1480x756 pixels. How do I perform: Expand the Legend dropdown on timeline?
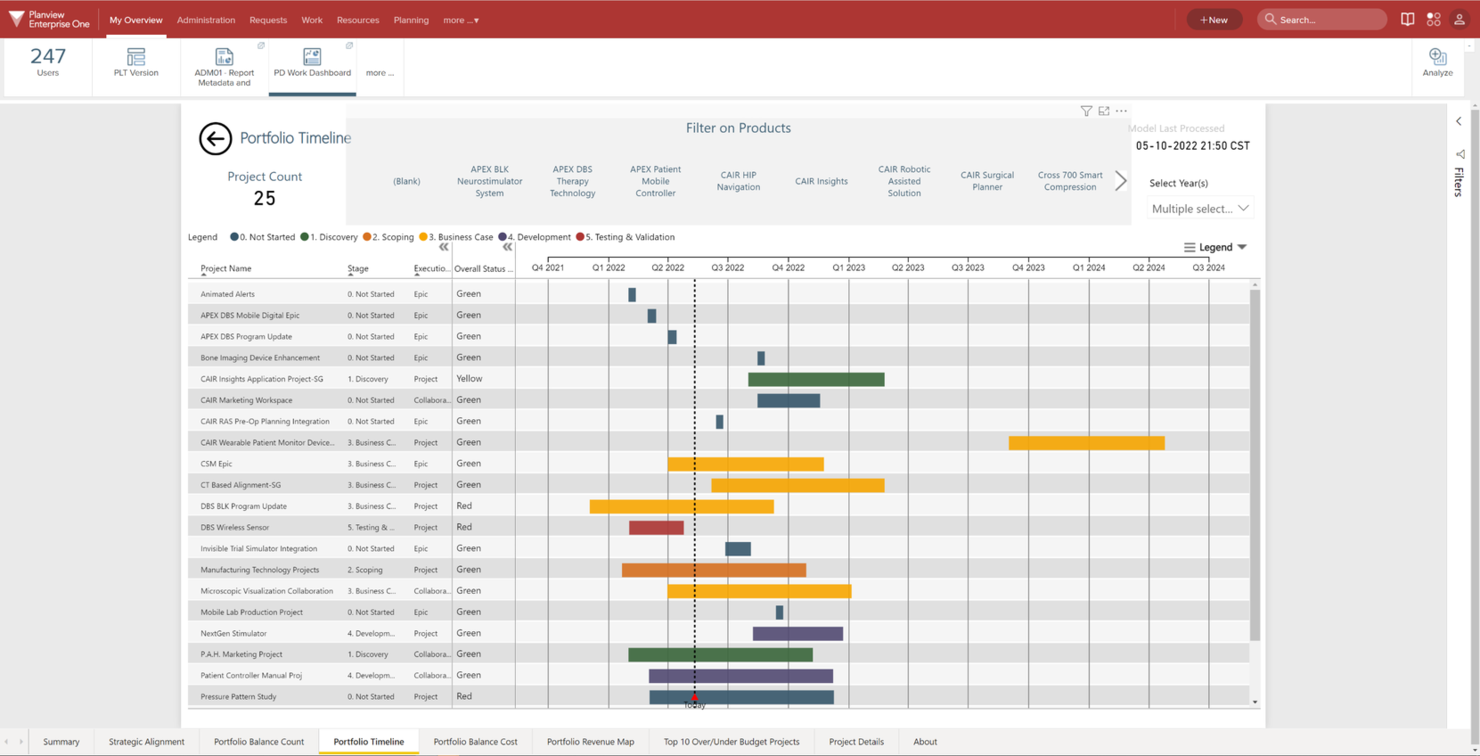(x=1242, y=247)
